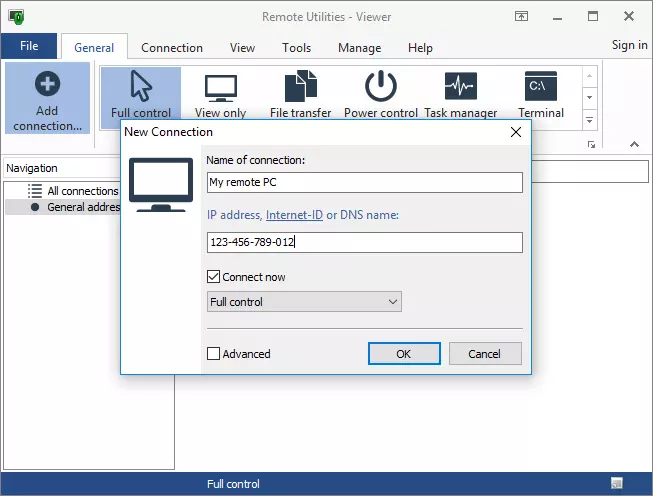Click the Add connection icon

pos(47,86)
